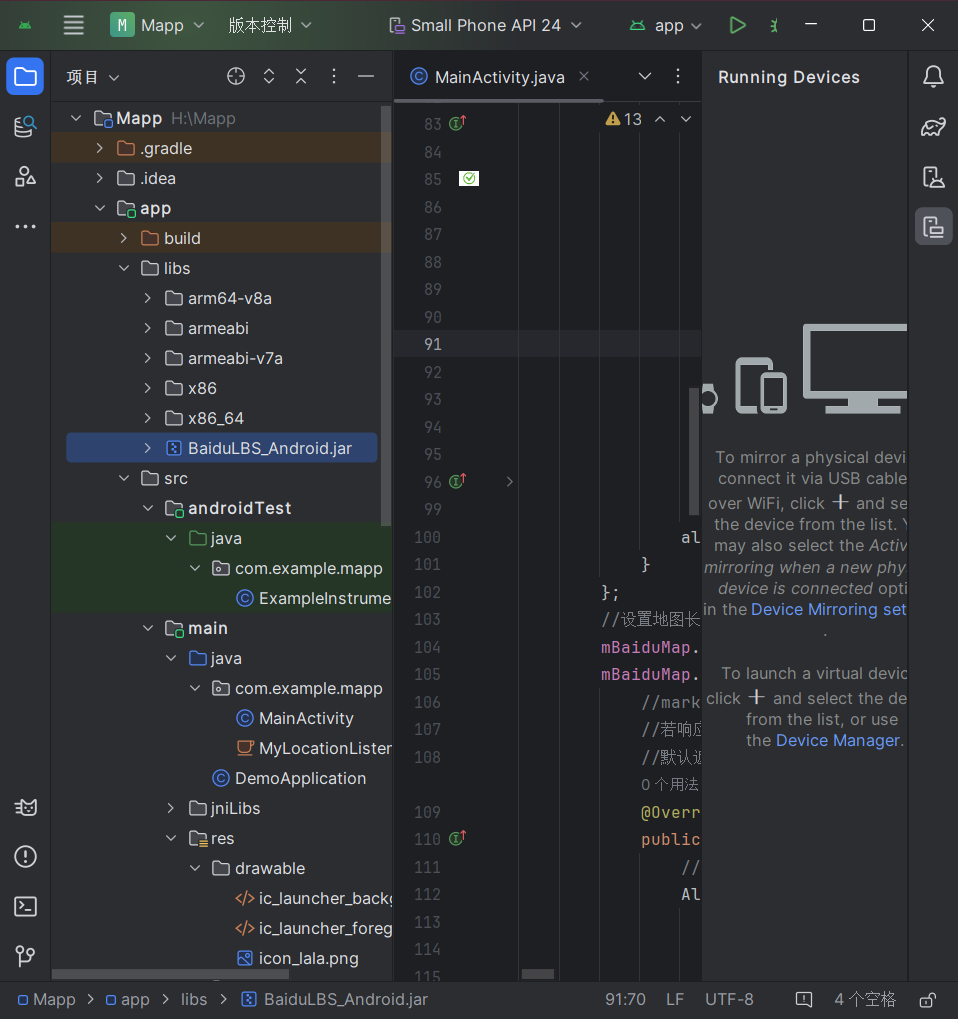
Task: Go to next highlighted problem
Action: [686, 119]
